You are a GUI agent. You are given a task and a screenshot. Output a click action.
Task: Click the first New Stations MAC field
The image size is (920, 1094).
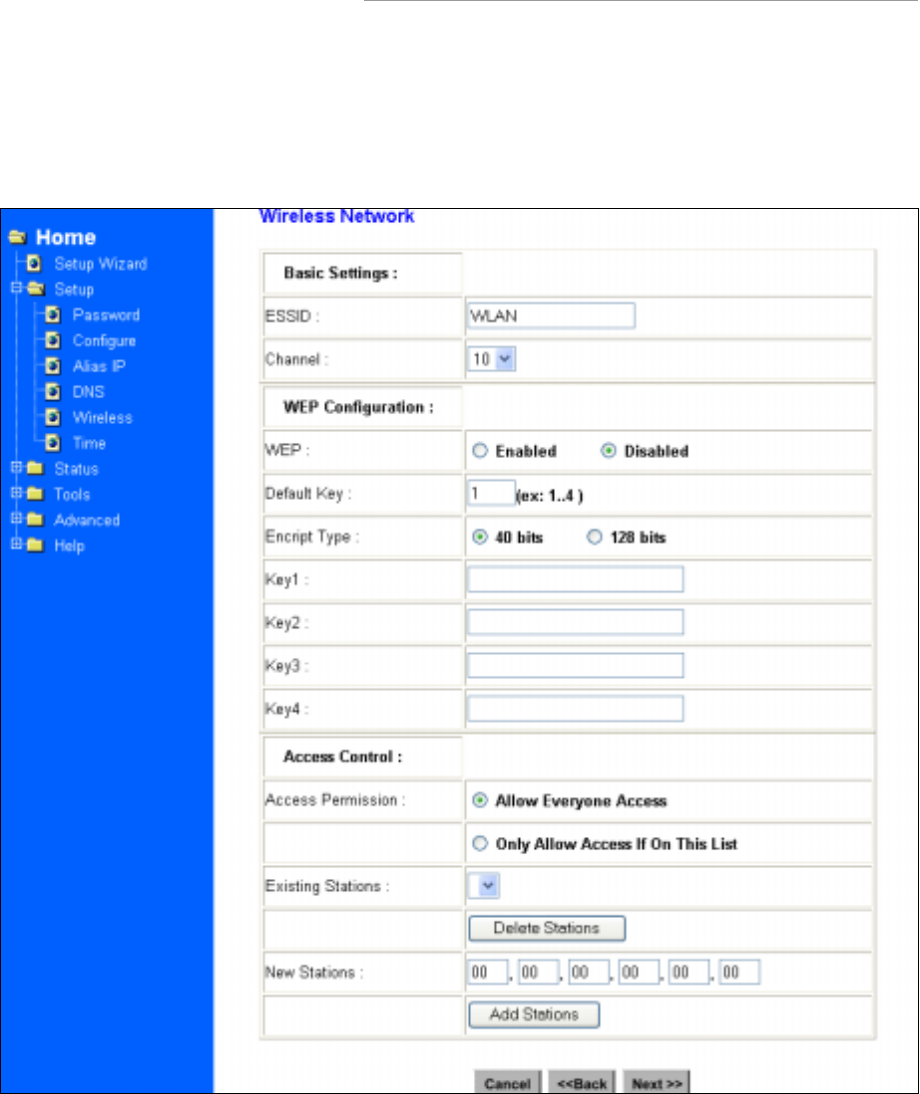488,972
